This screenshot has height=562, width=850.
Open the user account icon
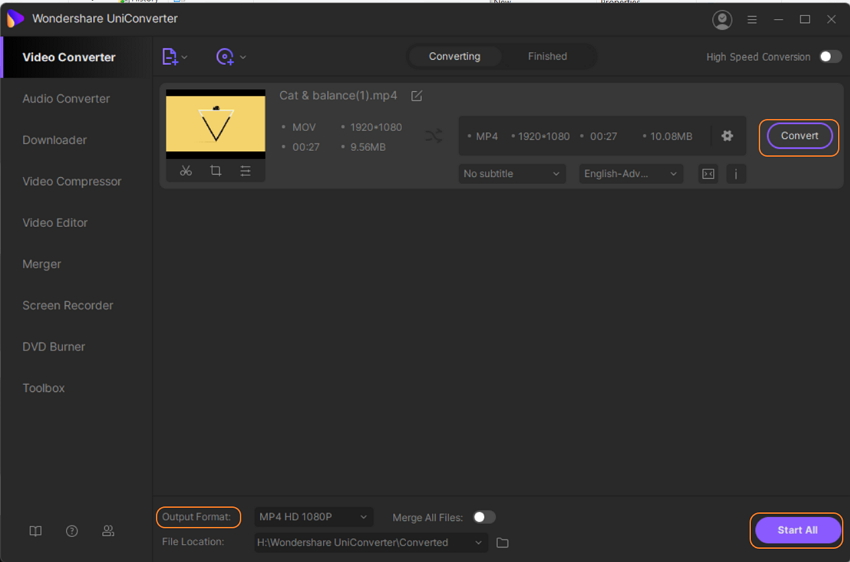[x=722, y=20]
